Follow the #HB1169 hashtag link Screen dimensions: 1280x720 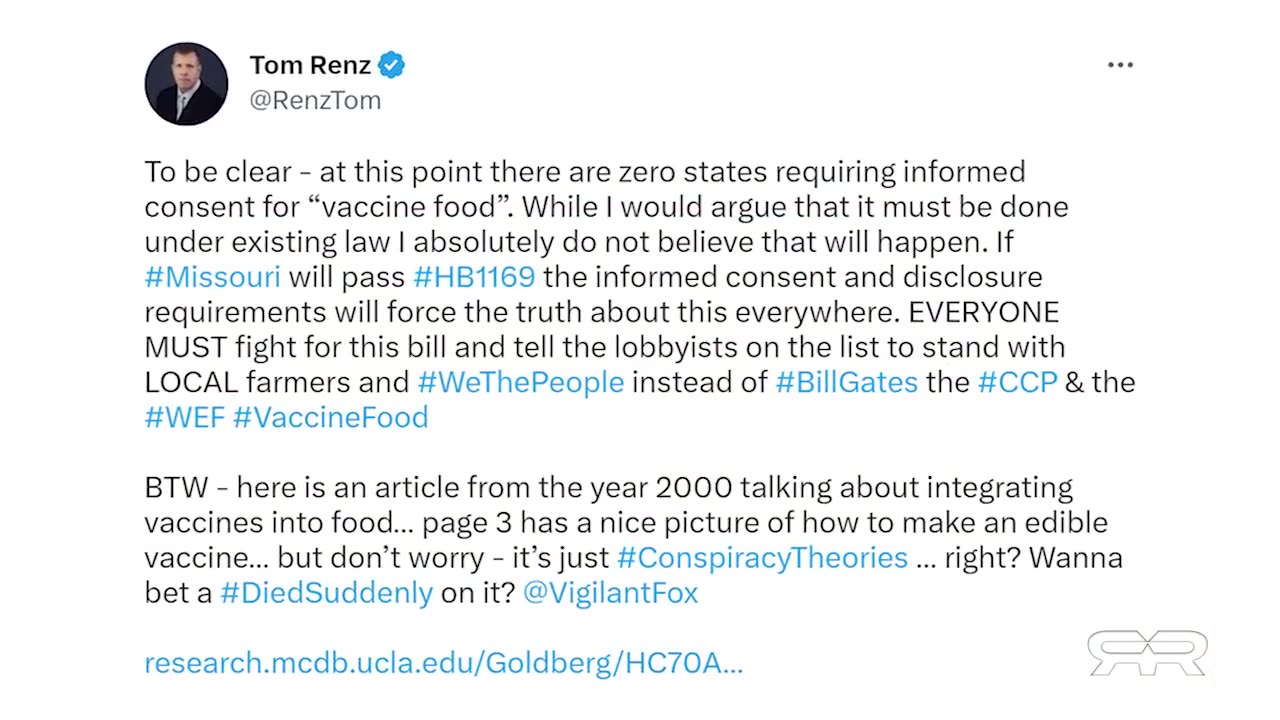click(x=474, y=277)
